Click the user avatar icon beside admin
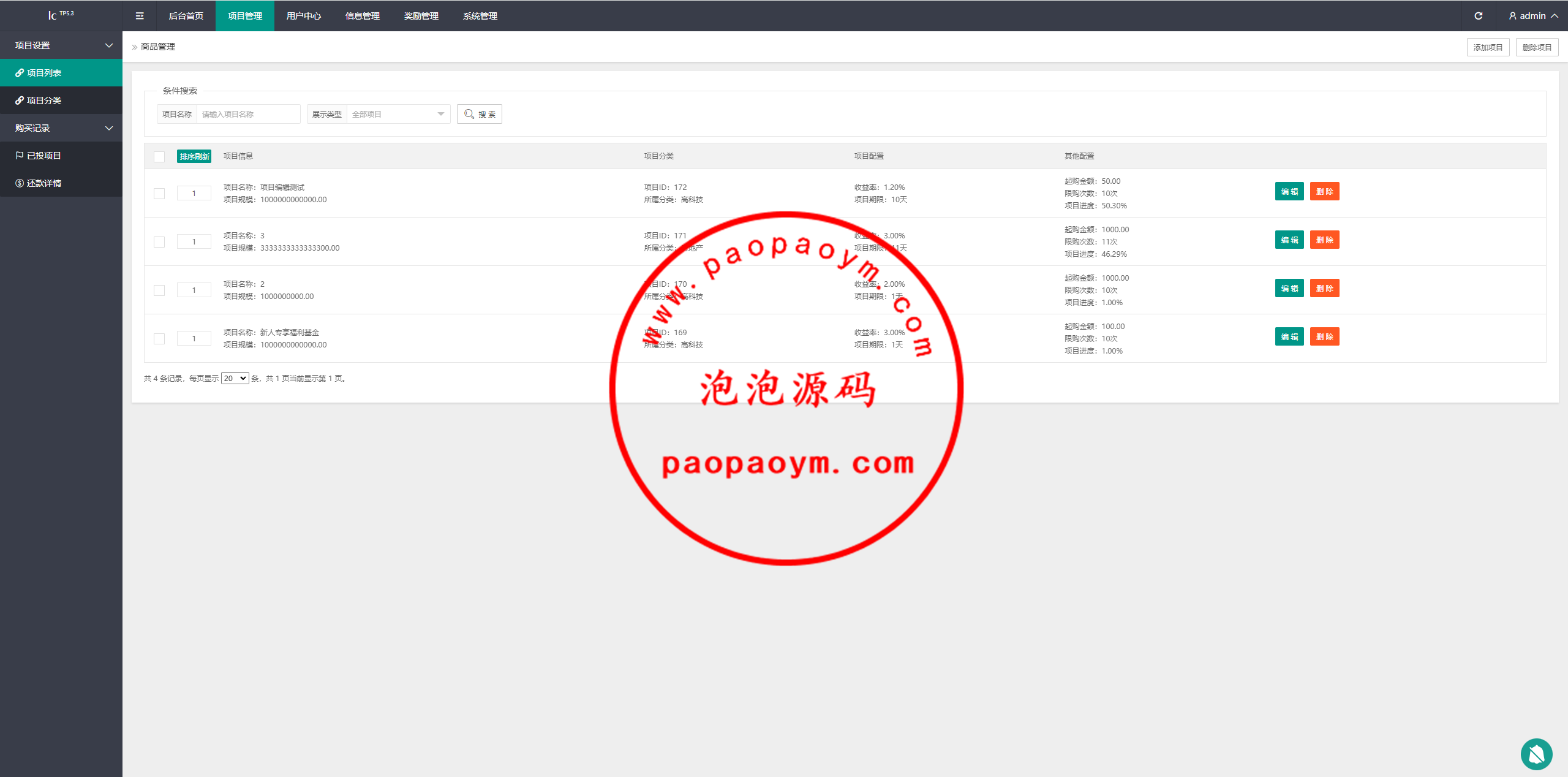1568x777 pixels. tap(1512, 16)
